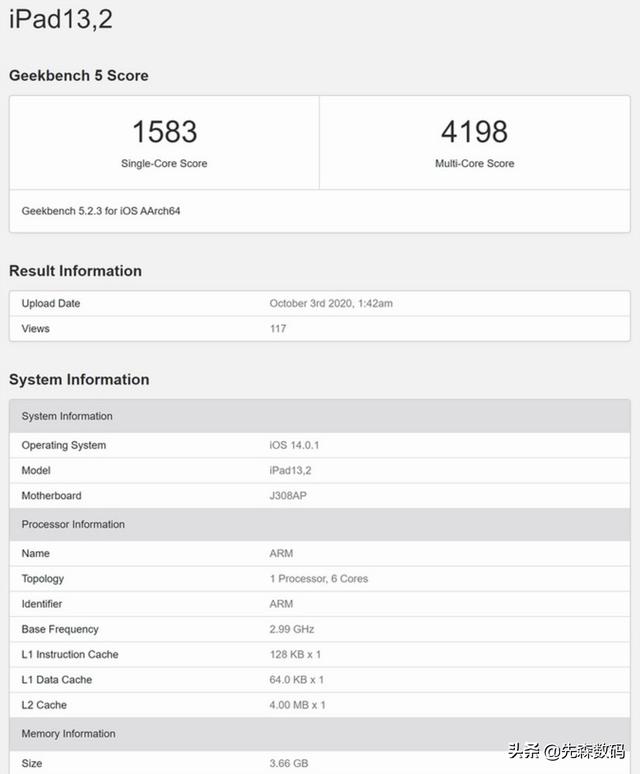Click the Identifier label

(x=42, y=604)
